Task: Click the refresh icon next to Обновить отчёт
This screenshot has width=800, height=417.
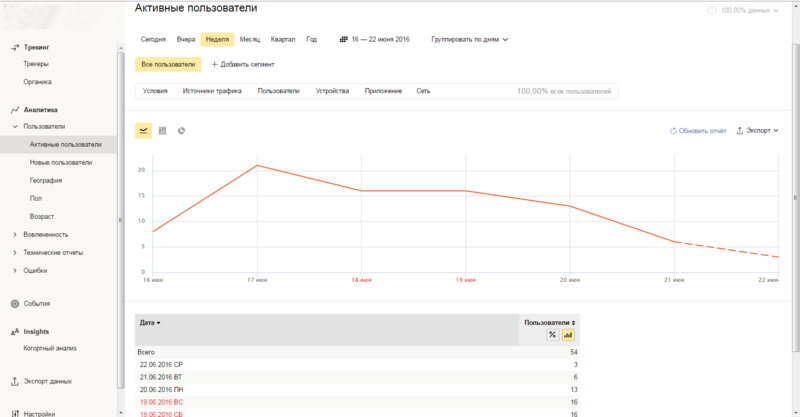Action: pos(673,130)
